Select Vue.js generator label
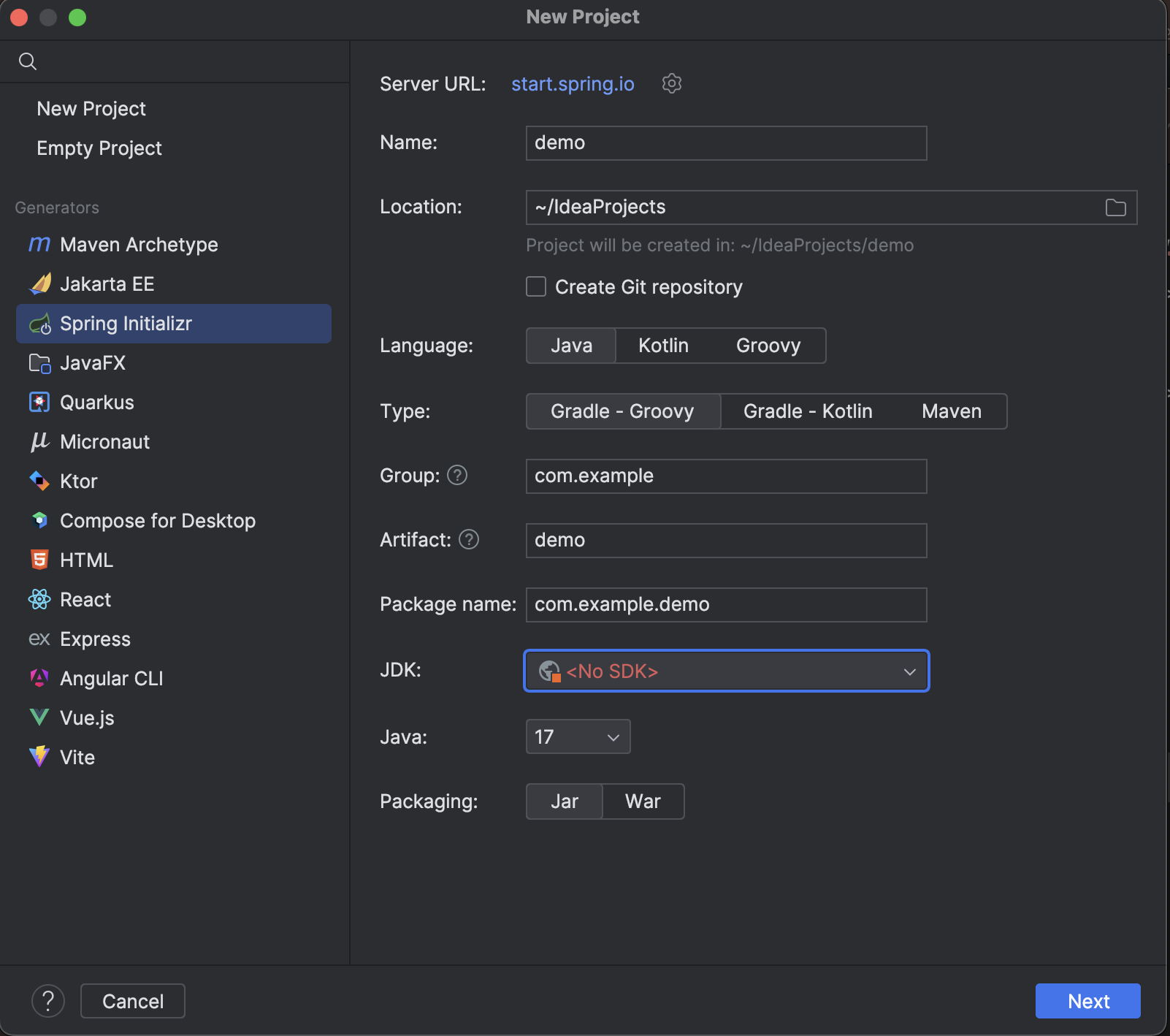 tap(87, 718)
